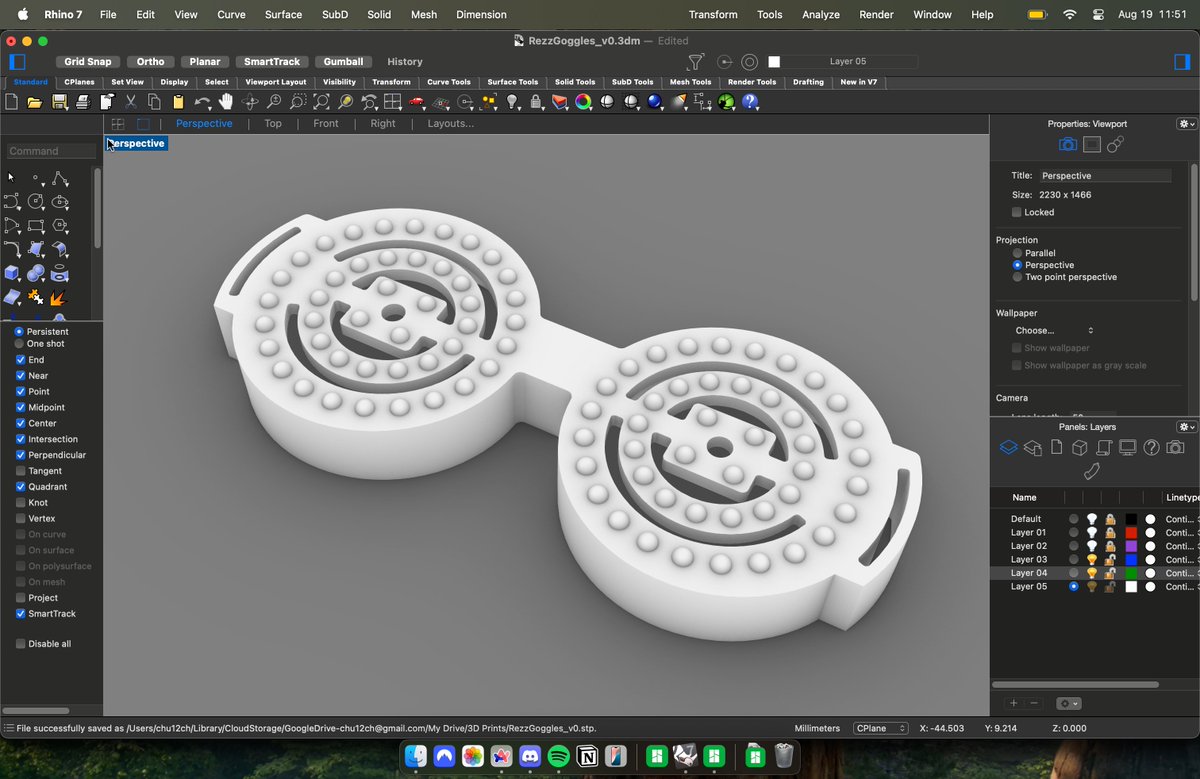The image size is (1200, 779).
Task: Open a file with the Open toolbar icon
Action: (x=33, y=101)
